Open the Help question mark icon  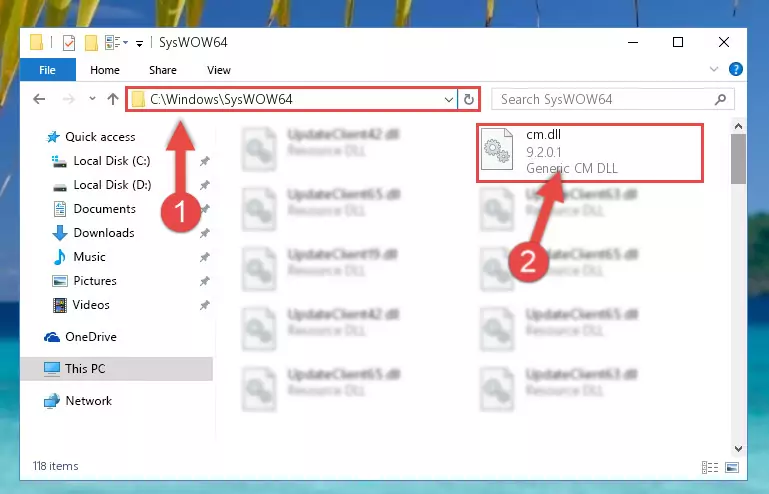tap(735, 69)
